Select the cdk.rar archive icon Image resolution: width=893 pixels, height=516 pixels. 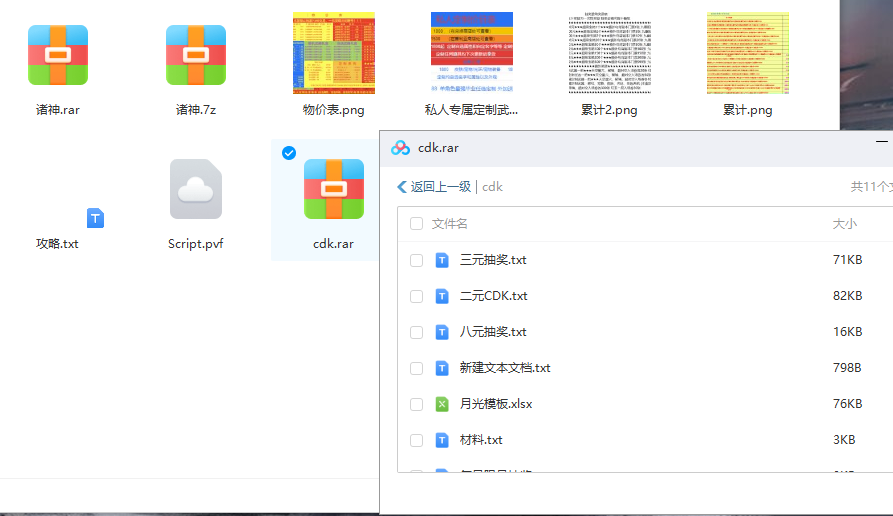pos(333,189)
